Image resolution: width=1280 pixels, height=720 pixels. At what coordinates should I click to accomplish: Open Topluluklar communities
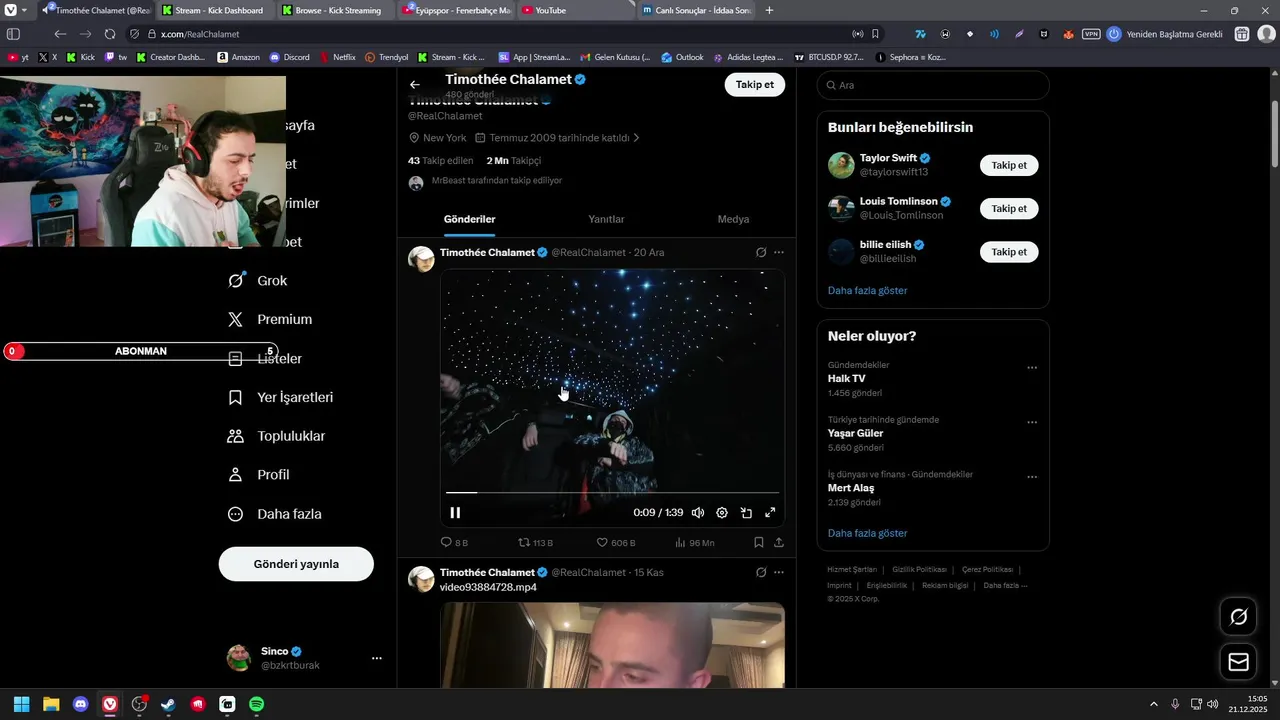pyautogui.click(x=277, y=436)
